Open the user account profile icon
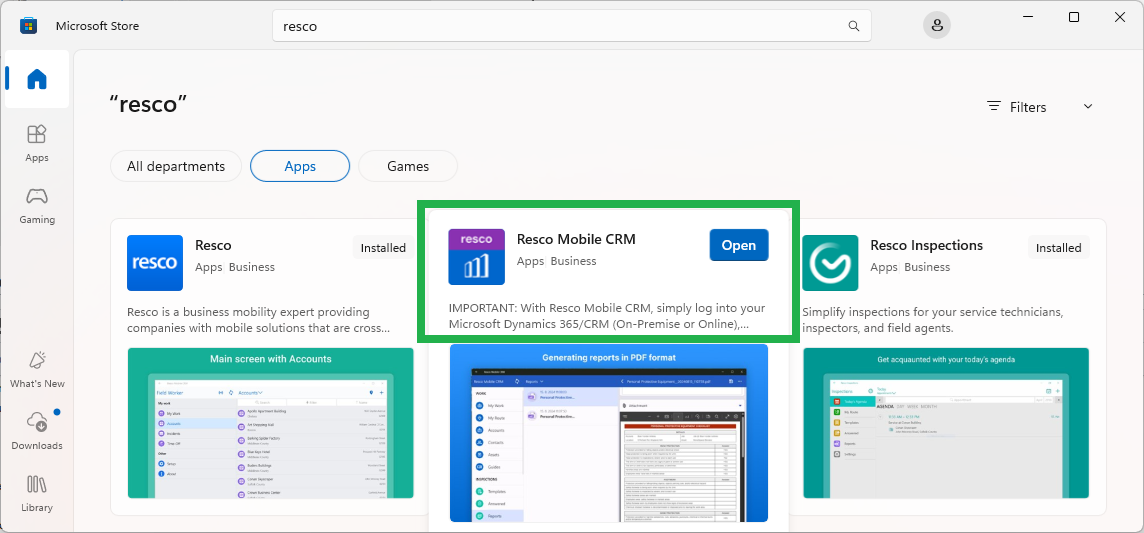The image size is (1144, 533). point(937,26)
